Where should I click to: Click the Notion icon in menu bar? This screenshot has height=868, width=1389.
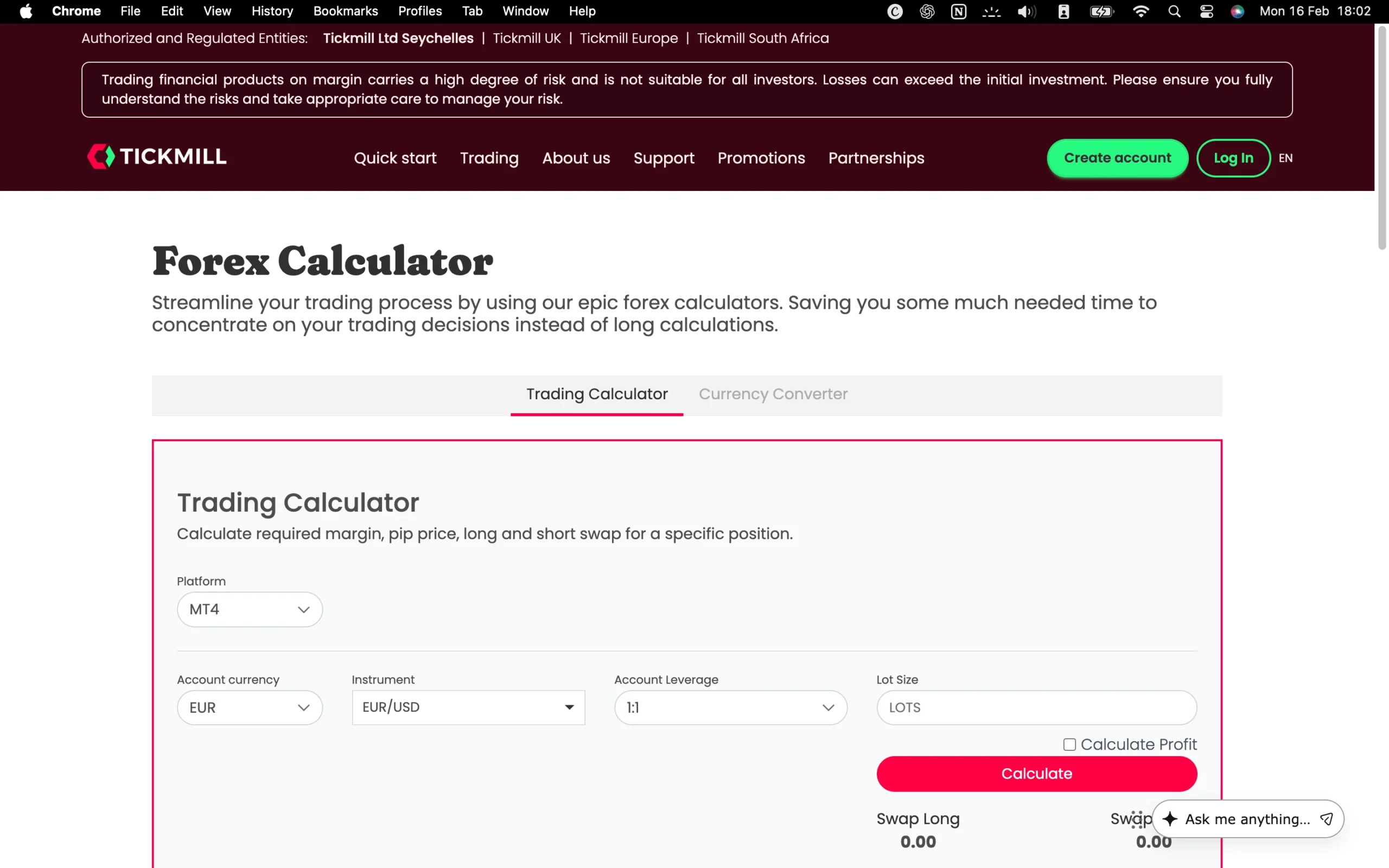959,11
